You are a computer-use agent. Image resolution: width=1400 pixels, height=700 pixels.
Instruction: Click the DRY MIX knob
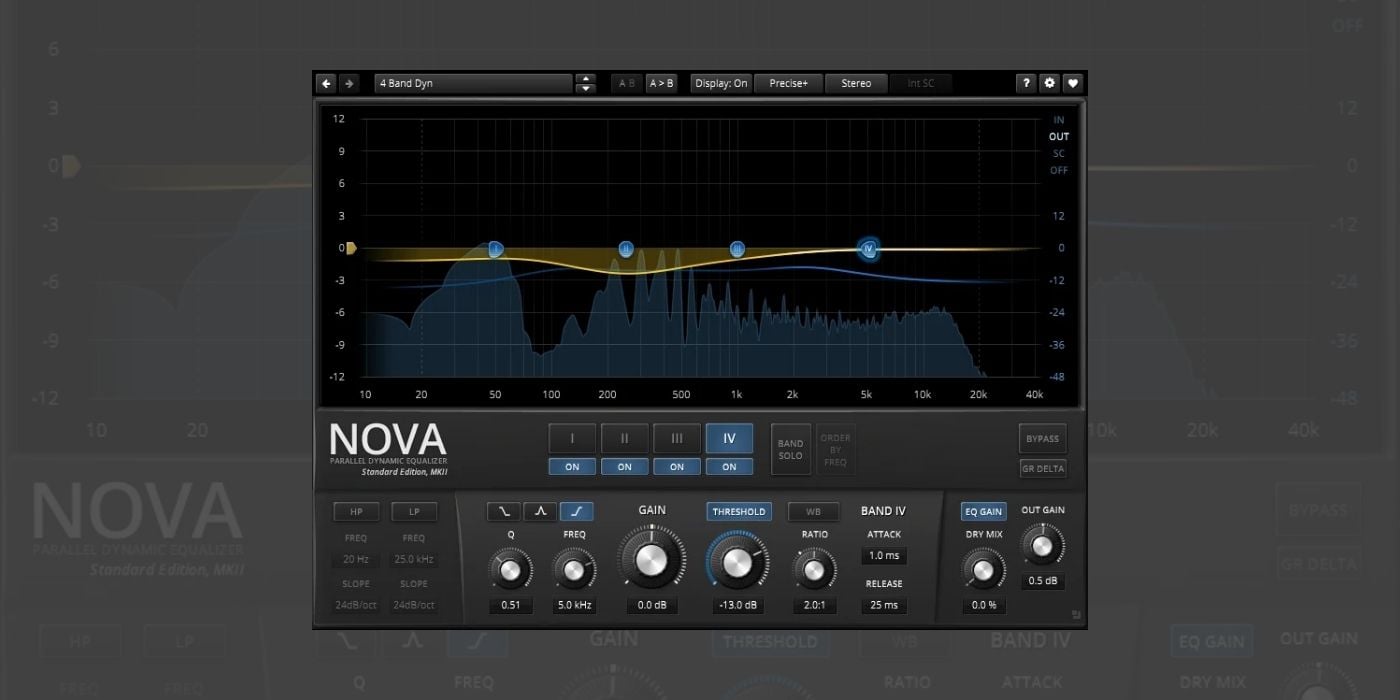click(983, 571)
